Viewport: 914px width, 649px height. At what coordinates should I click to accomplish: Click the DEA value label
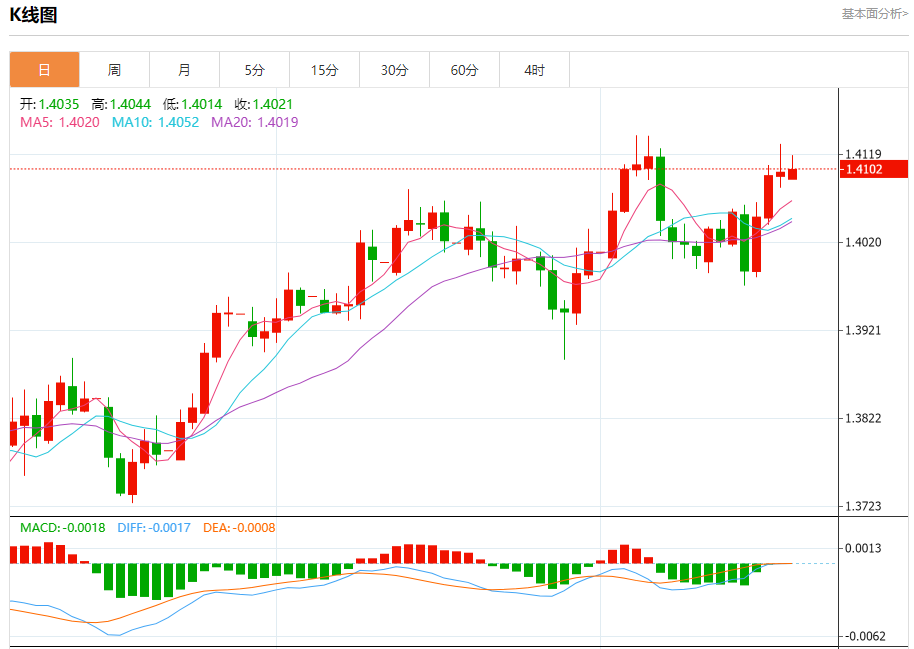238,527
